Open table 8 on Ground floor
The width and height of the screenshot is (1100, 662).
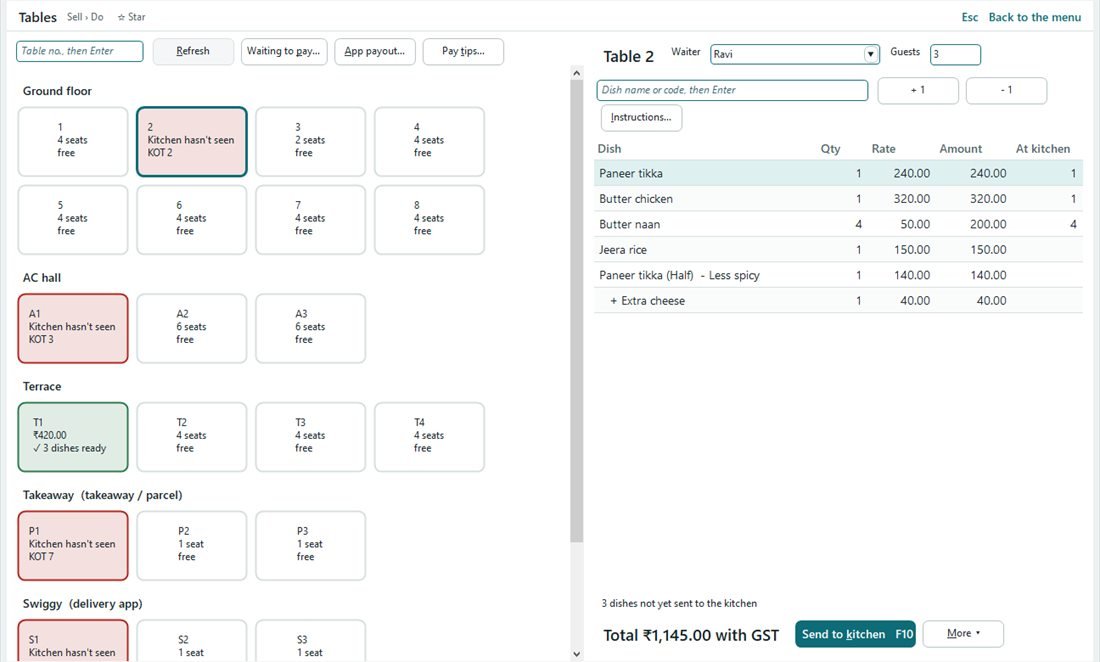pos(429,219)
